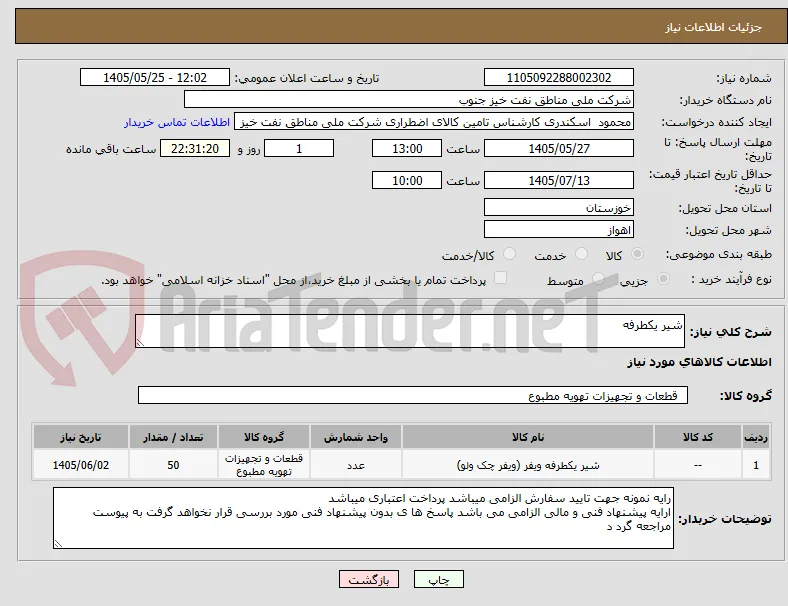Open the اطلاعات تماس خریدار link
This screenshot has width=788, height=606.
(x=177, y=122)
